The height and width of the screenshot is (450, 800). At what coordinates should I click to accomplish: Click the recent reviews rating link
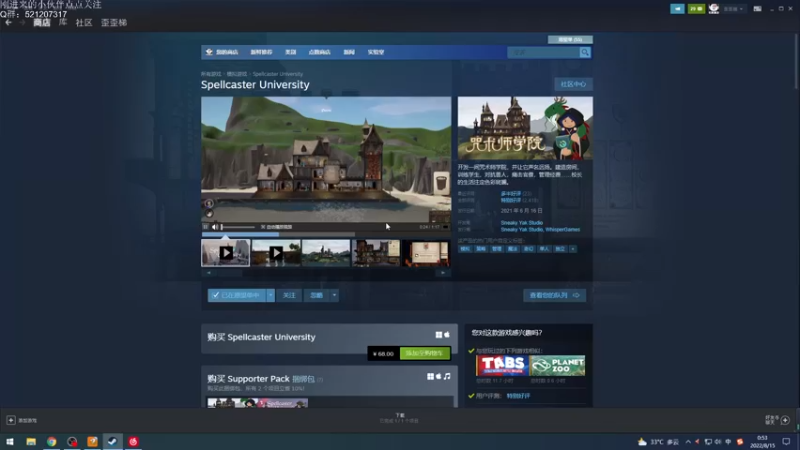pyautogui.click(x=511, y=194)
